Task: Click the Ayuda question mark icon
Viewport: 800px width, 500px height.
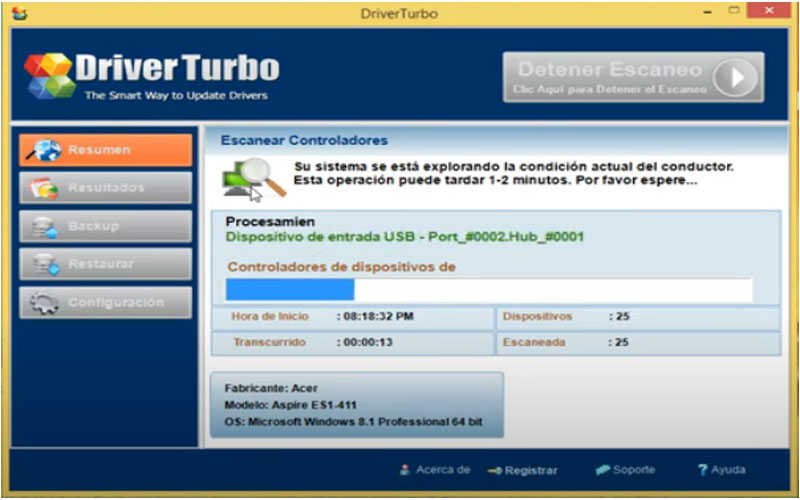Action: pyautogui.click(x=703, y=470)
